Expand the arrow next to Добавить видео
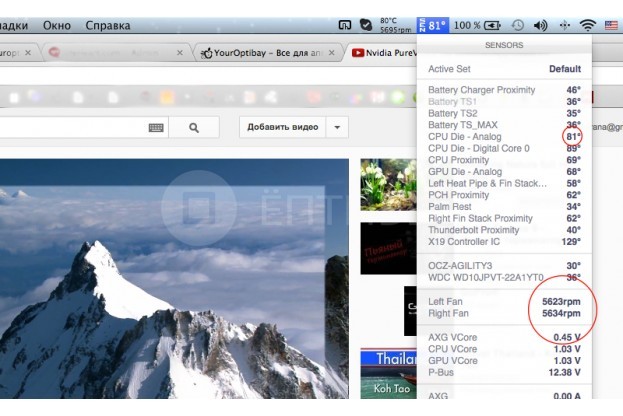The width and height of the screenshot is (623, 416). coord(337,127)
